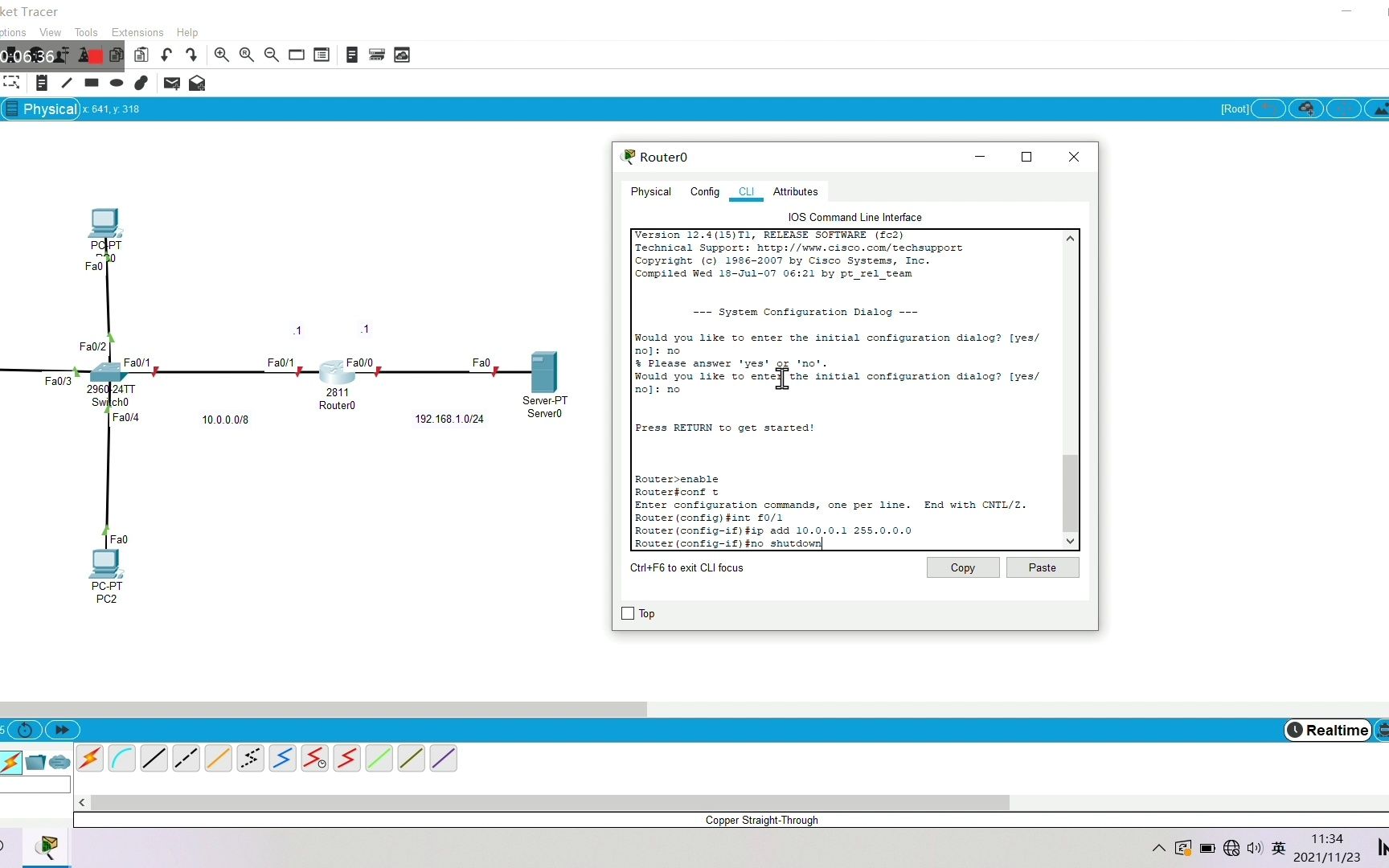Click the Paste toolbar icon
The width and height of the screenshot is (1389, 868).
pos(141,55)
